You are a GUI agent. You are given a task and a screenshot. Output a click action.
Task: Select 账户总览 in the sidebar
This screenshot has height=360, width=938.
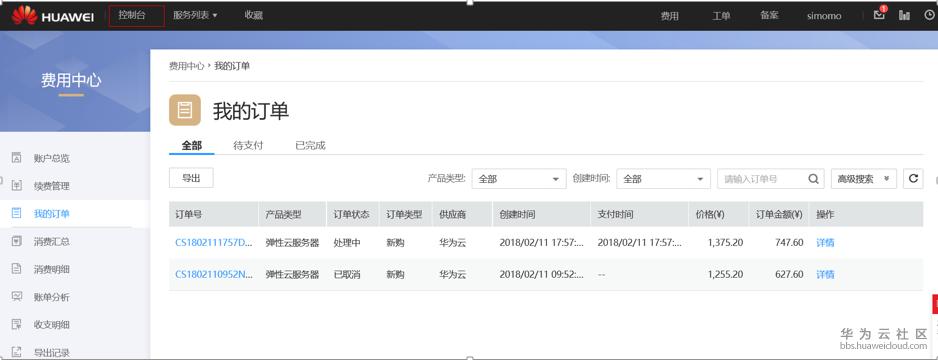point(51,158)
